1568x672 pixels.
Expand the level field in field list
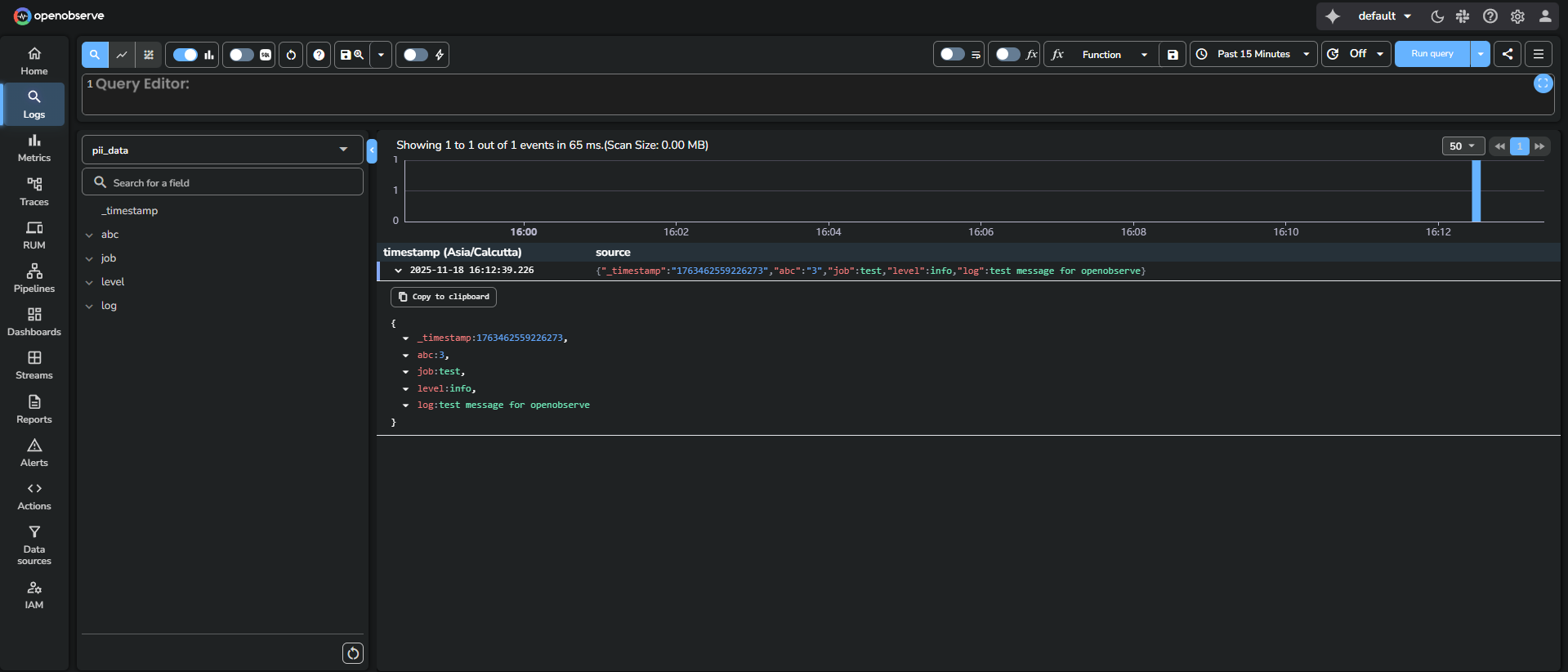90,282
